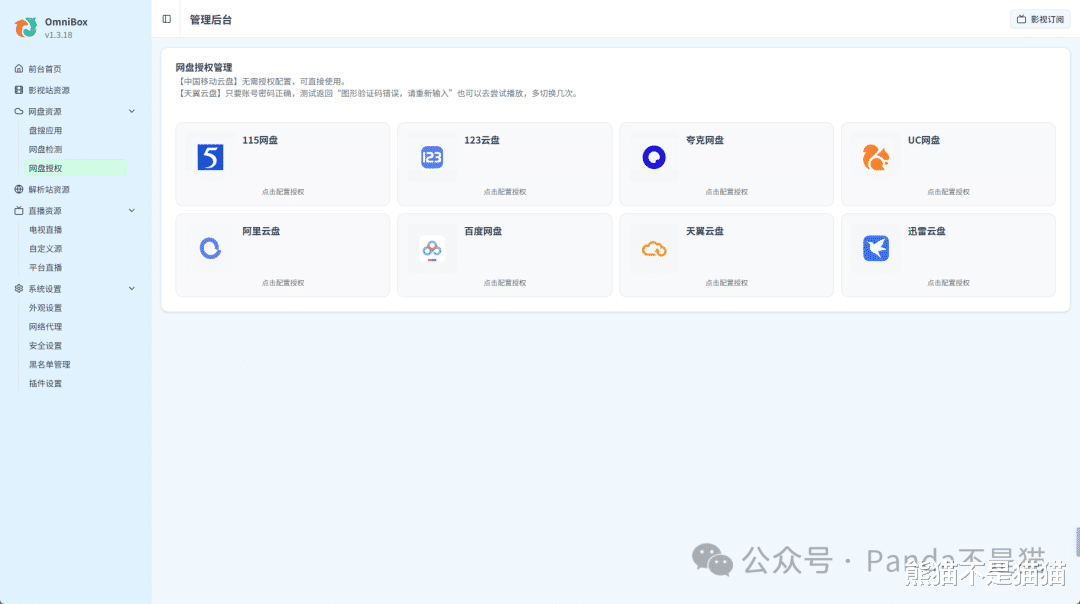Click the 夸克网盘 logo icon

(x=654, y=158)
